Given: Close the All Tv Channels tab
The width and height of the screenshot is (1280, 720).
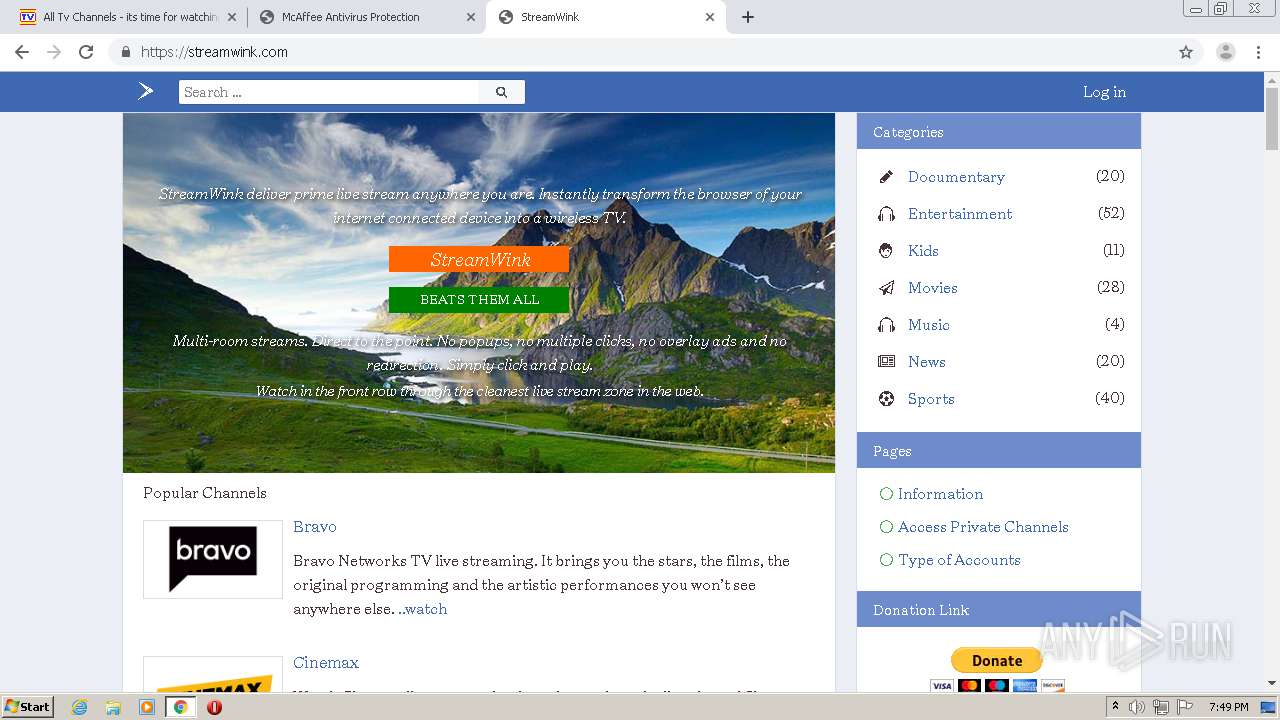Looking at the screenshot, I should click(x=232, y=17).
